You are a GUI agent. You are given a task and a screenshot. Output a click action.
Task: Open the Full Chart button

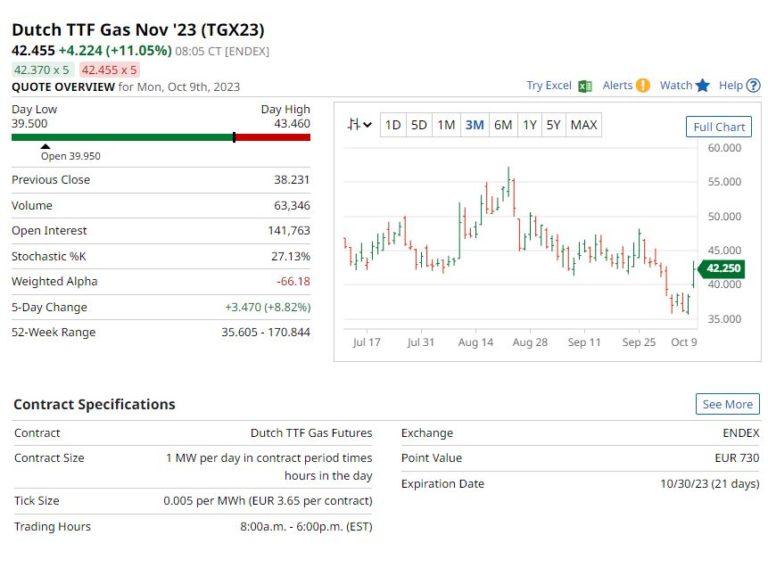pyautogui.click(x=718, y=127)
